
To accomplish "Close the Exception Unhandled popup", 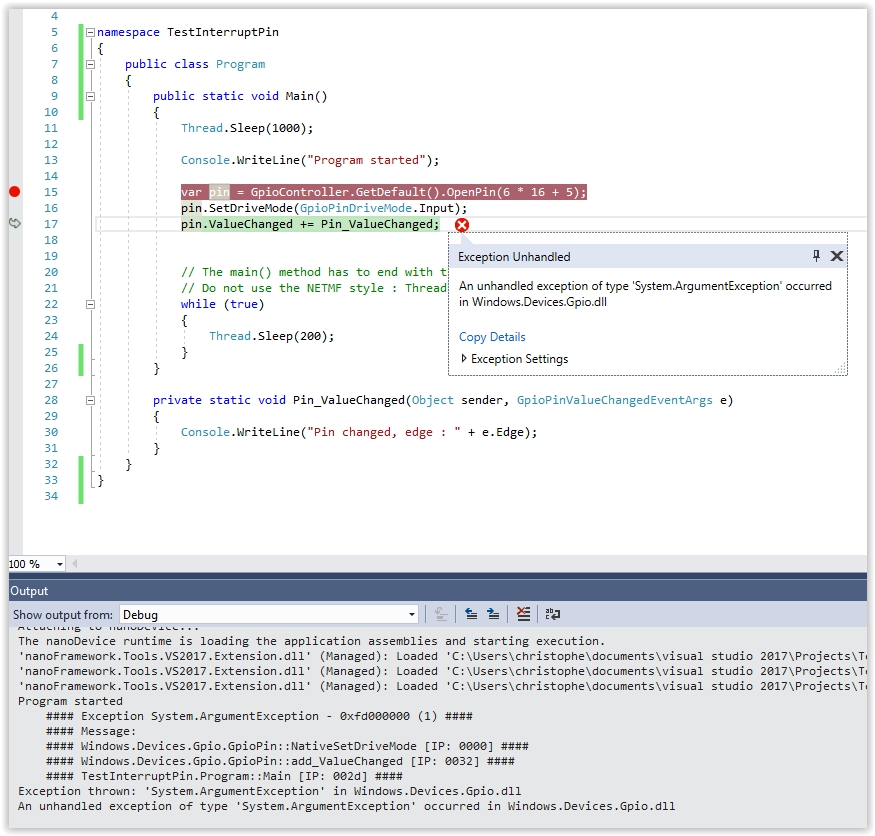I will pyautogui.click(x=837, y=256).
